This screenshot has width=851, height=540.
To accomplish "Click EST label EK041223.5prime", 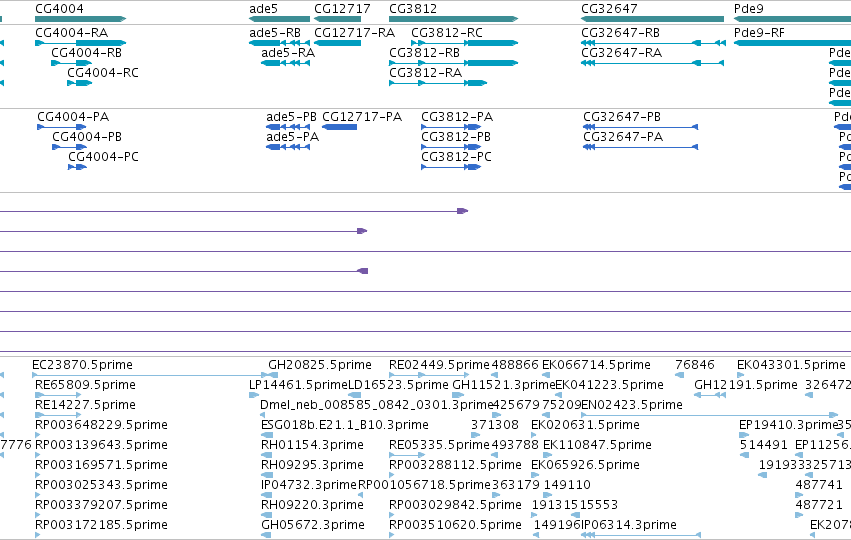I will pyautogui.click(x=609, y=385).
